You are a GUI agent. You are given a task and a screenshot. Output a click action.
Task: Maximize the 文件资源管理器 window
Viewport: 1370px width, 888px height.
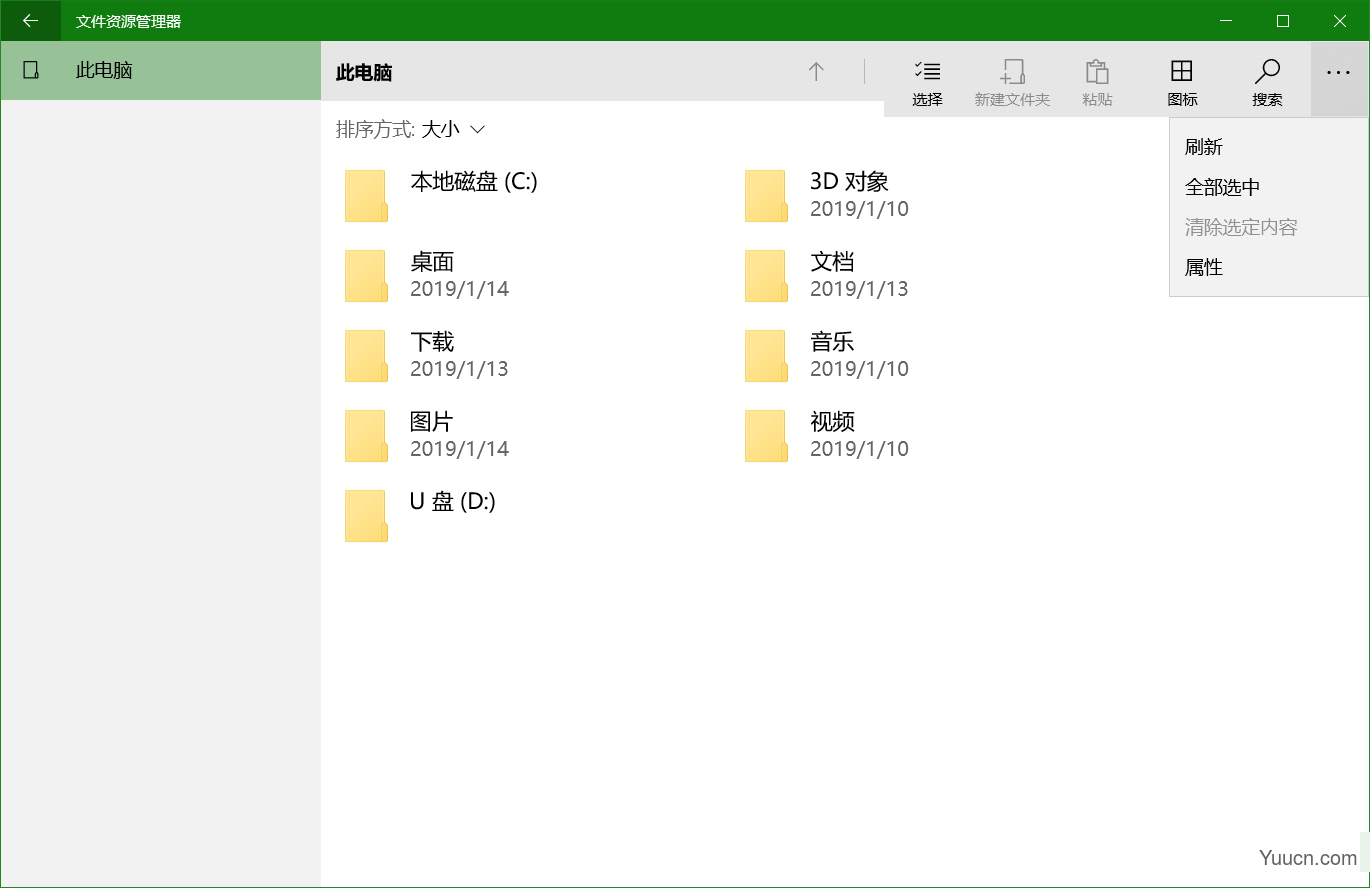click(x=1283, y=20)
